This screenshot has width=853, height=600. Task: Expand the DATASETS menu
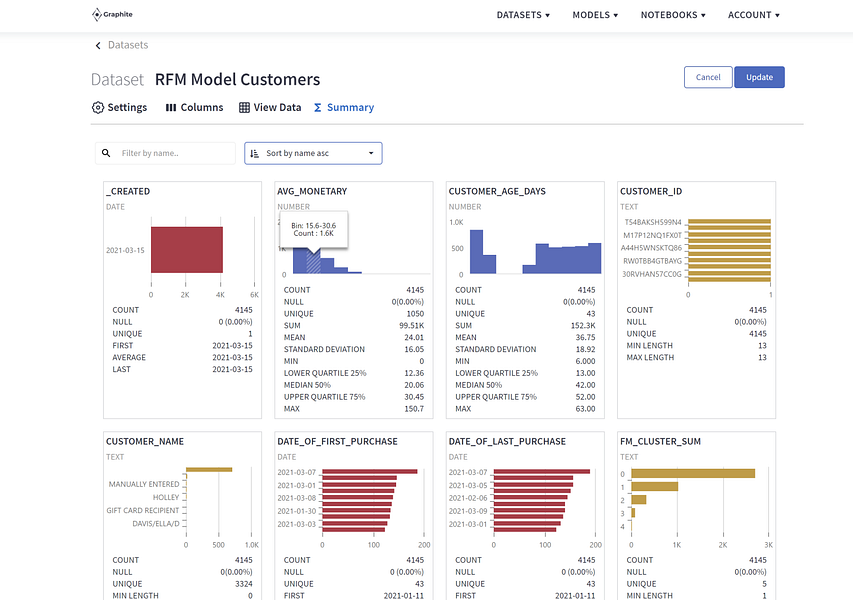(523, 15)
